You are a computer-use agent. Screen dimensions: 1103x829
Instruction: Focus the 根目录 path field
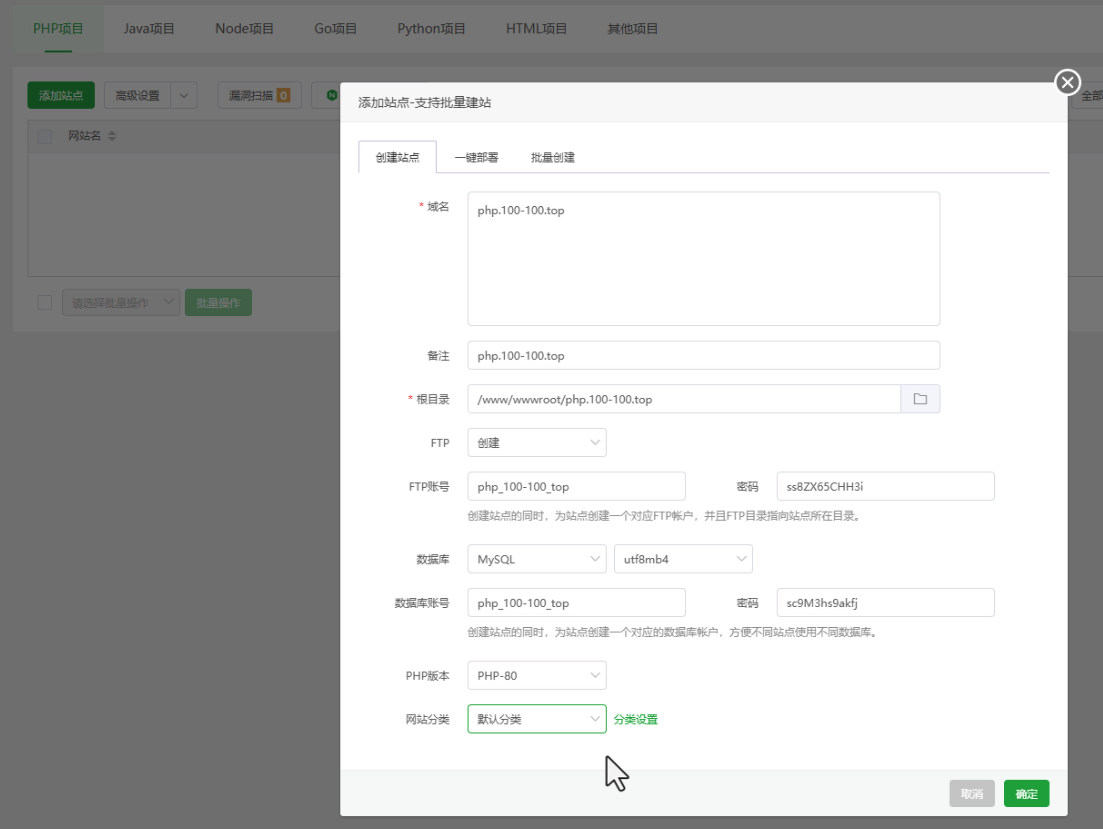[684, 399]
